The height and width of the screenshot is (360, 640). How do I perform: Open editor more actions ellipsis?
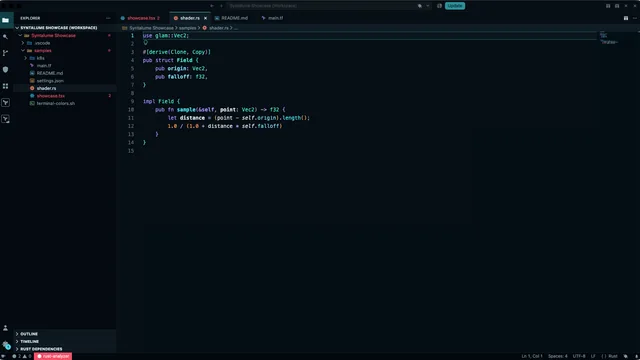click(x=635, y=18)
